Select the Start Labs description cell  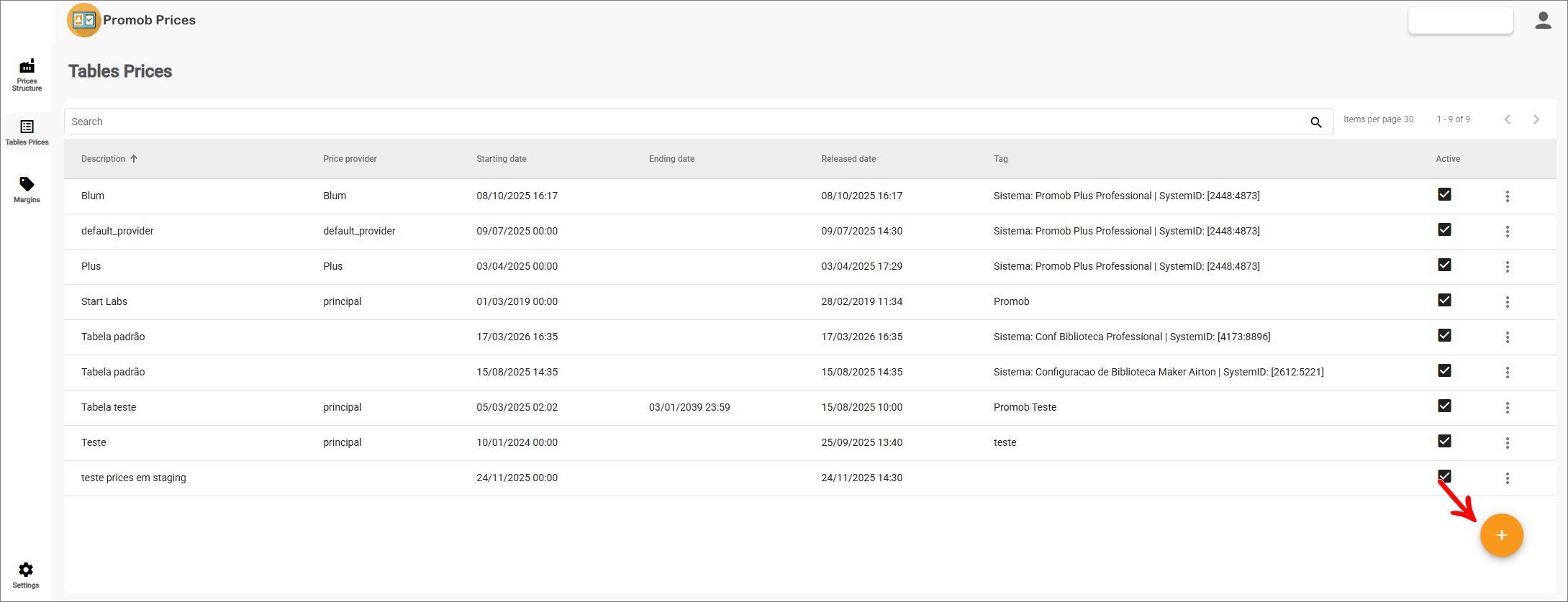tap(104, 301)
